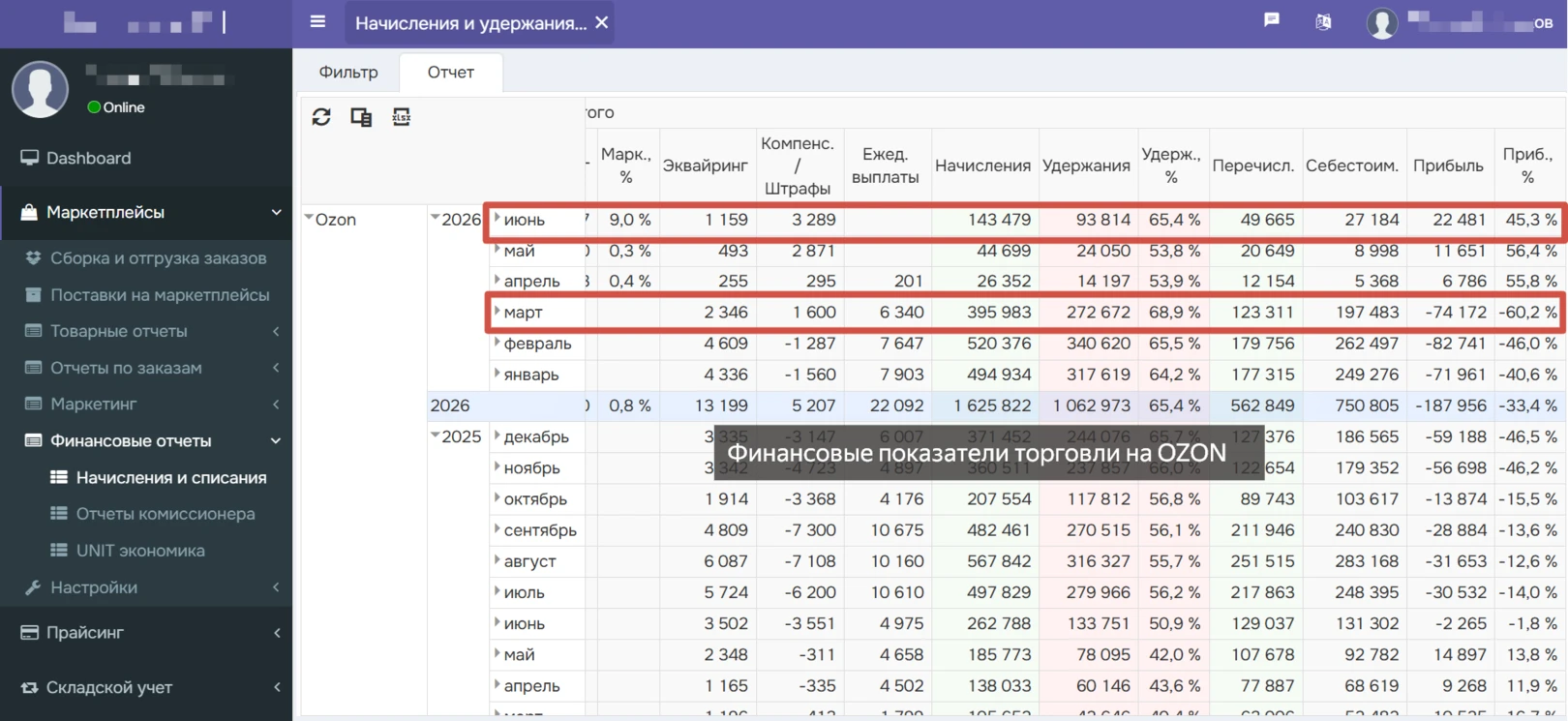1568x721 pixels.
Task: Click the -187 956 profit cell
Action: [1450, 406]
